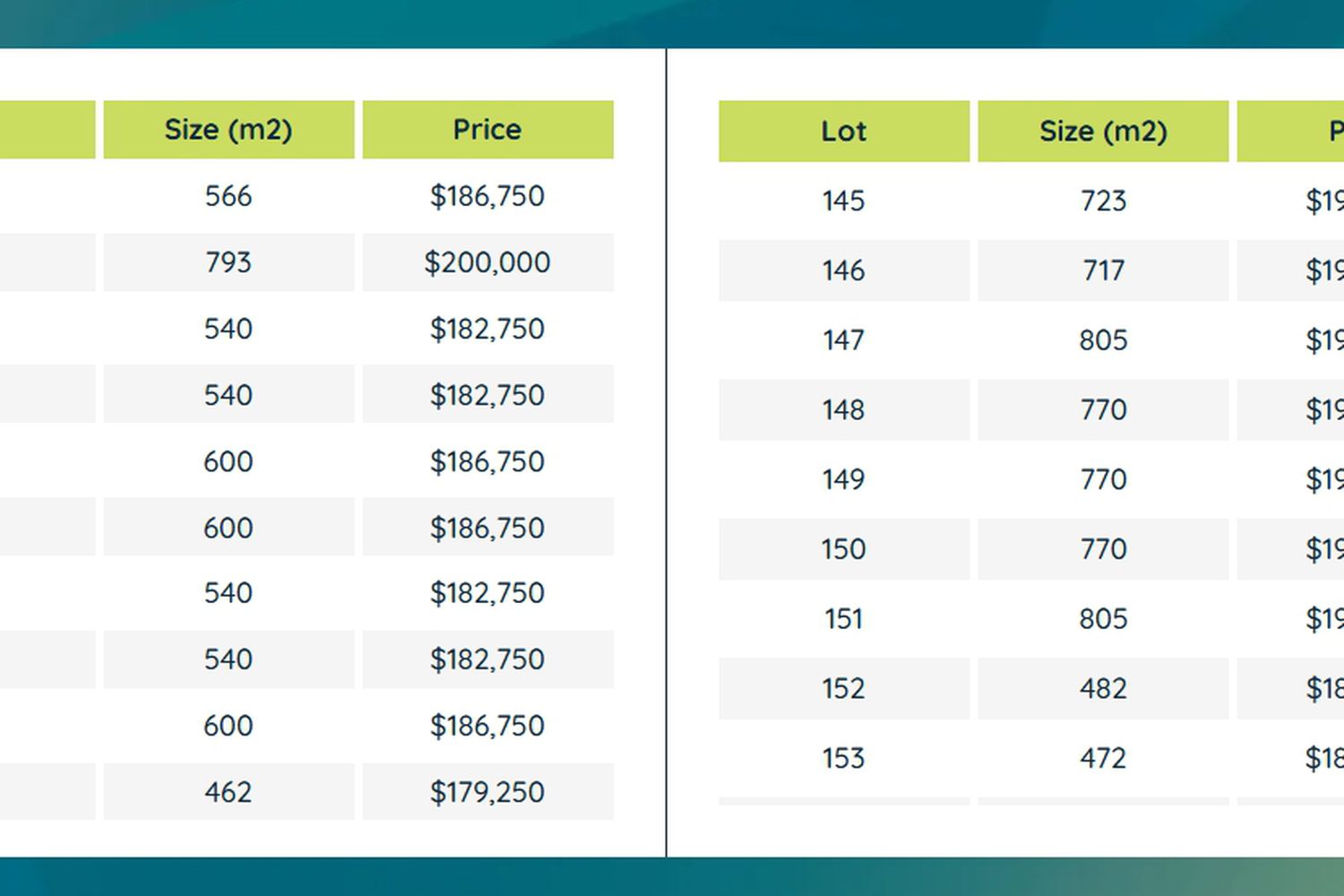1344x896 pixels.
Task: Click the 793 size cell
Action: 228,263
